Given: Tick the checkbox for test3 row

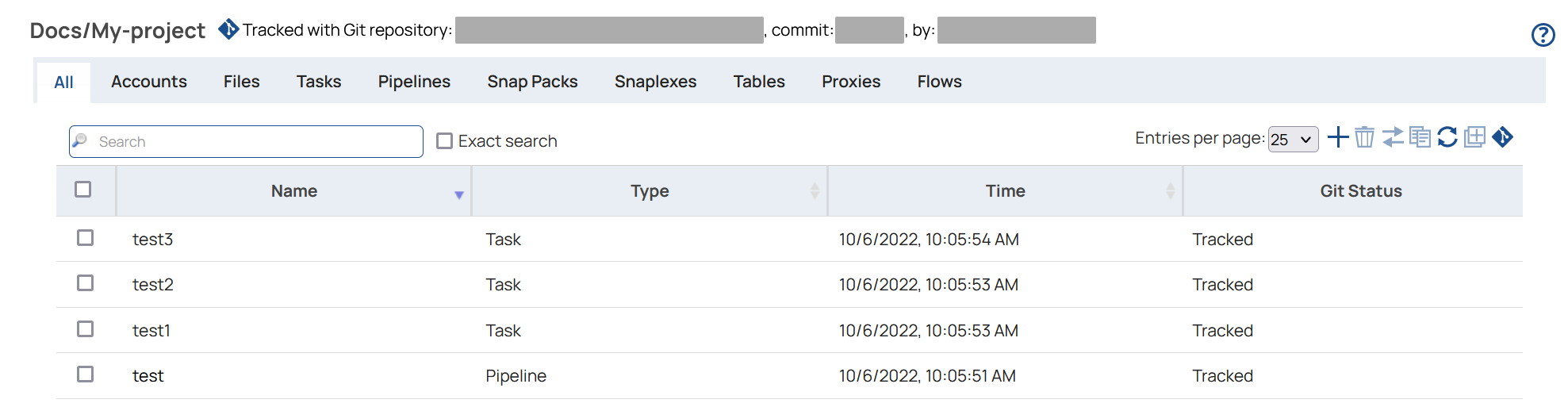Looking at the screenshot, I should tap(85, 238).
